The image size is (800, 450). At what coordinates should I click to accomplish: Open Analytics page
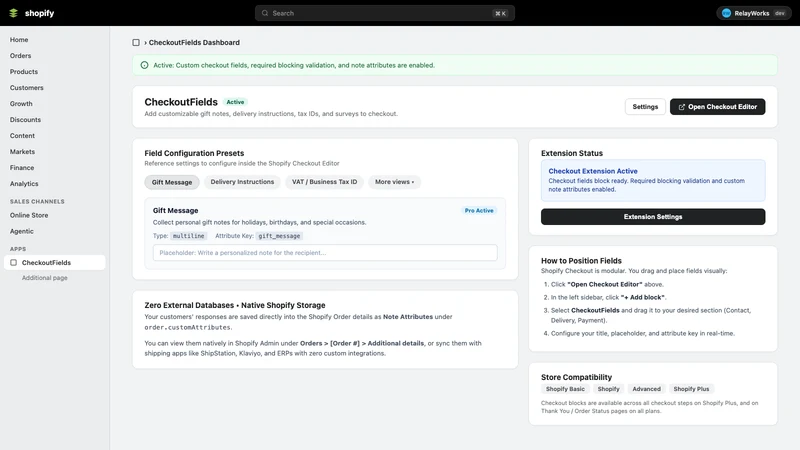pos(23,184)
